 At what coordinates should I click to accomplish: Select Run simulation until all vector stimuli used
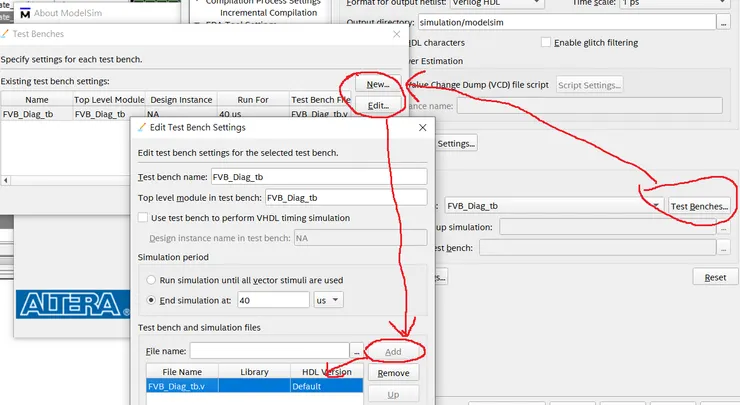[x=151, y=280]
